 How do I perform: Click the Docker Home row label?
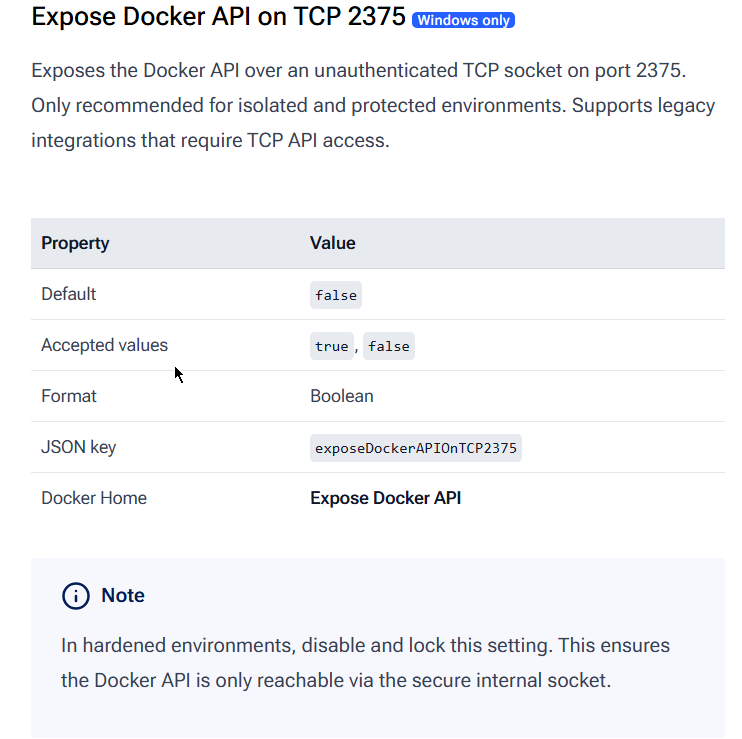click(94, 498)
